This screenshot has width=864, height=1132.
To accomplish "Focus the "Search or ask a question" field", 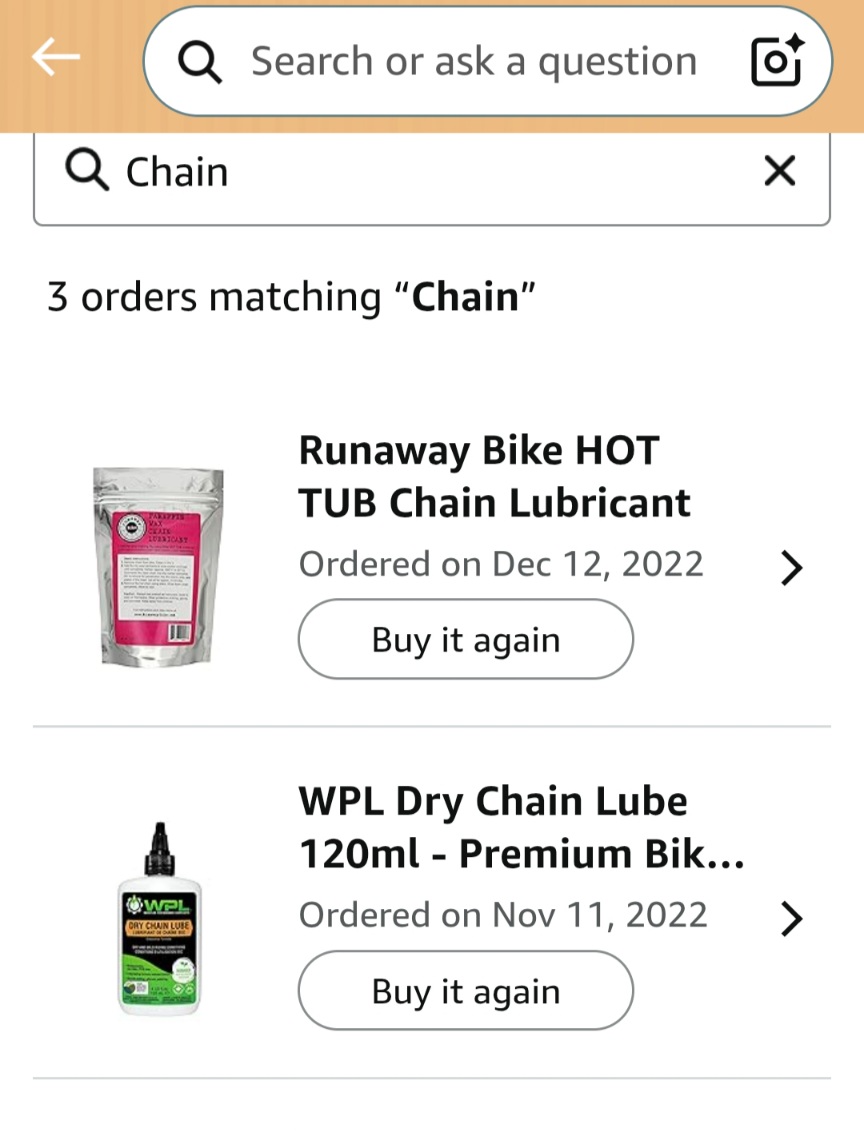I will 473,62.
